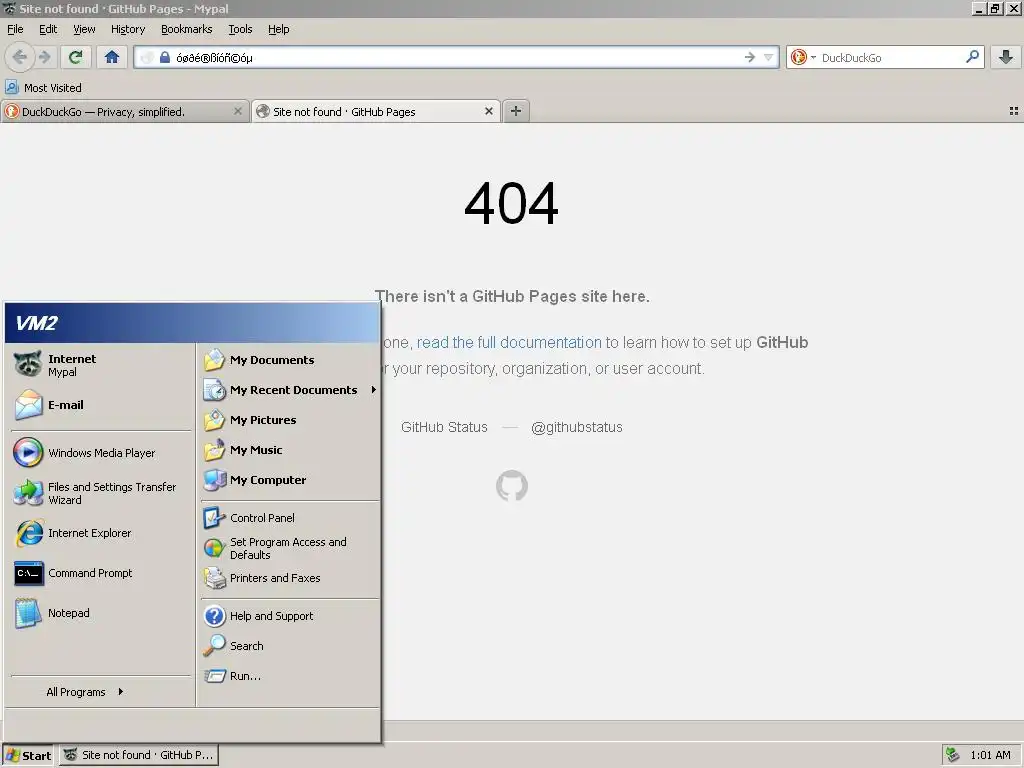Click the GitHub octocat logo
The height and width of the screenshot is (768, 1024).
511,486
